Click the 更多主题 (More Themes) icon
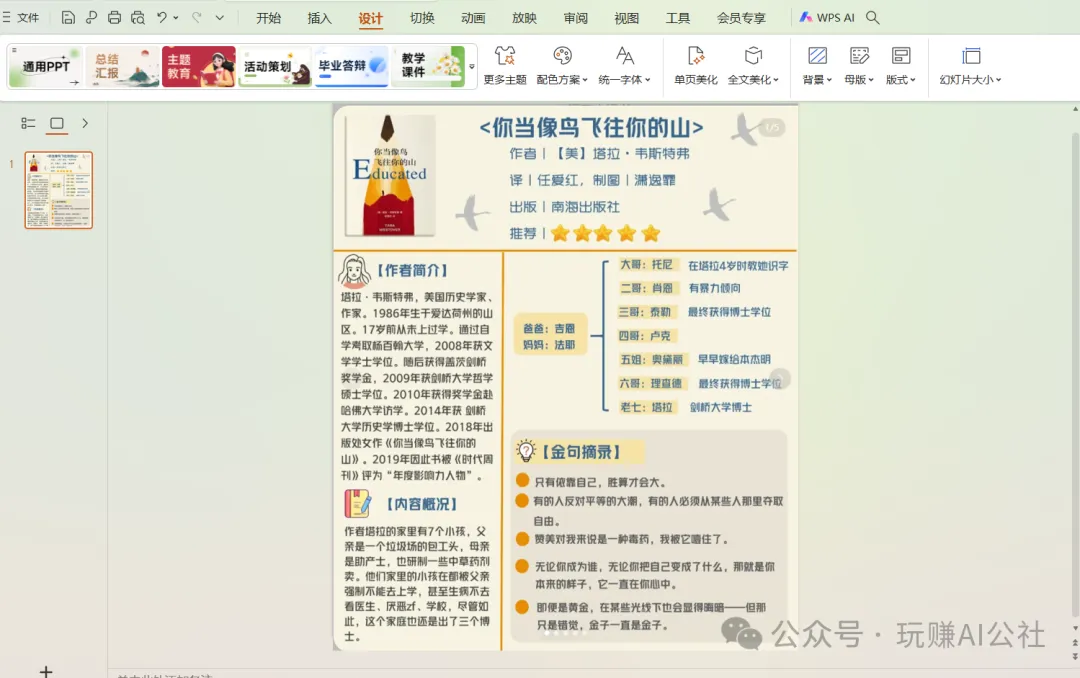1080x678 pixels. pos(505,57)
